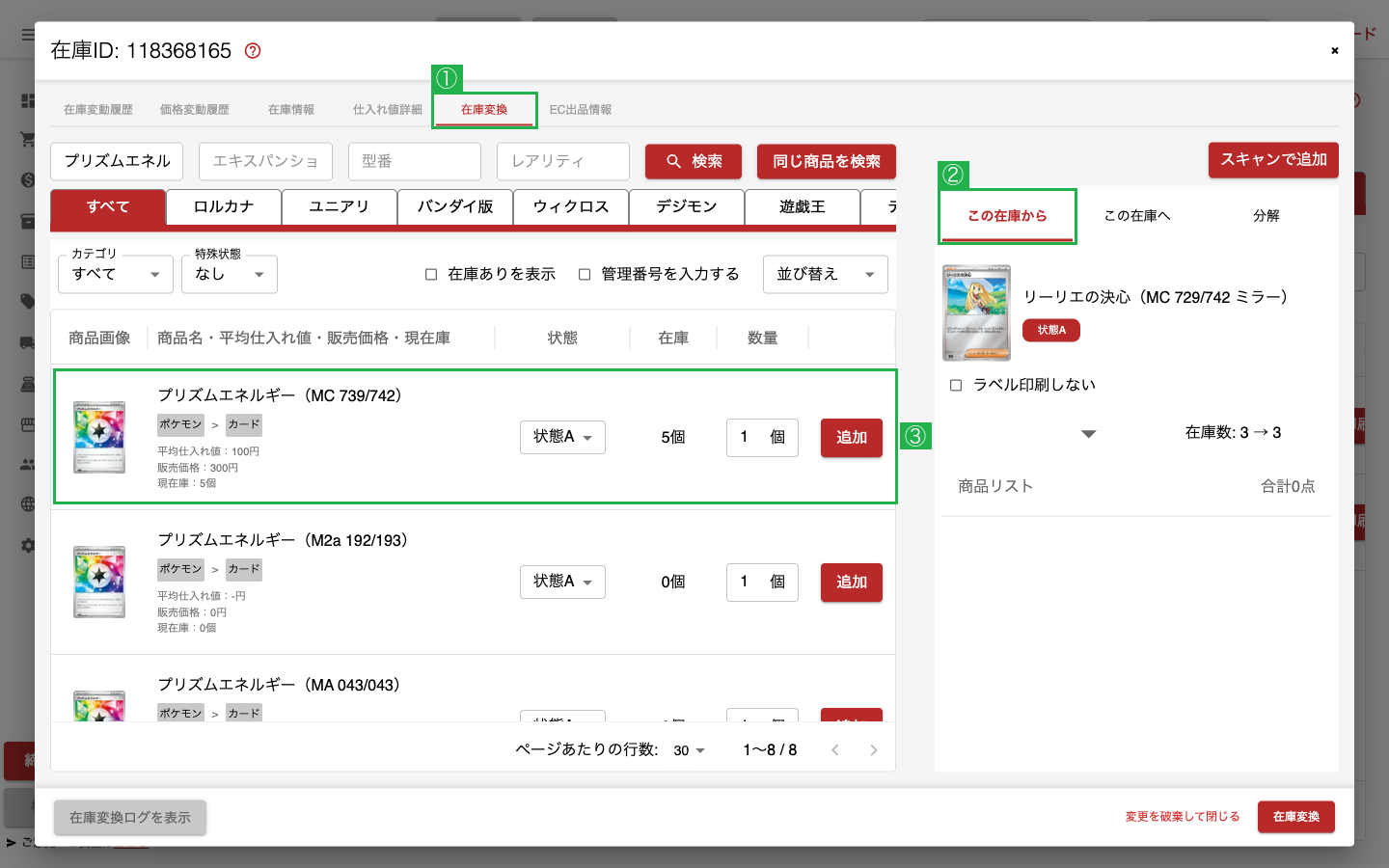Select the この在庫へ tab
Viewport: 1389px width, 868px height.
point(1137,216)
